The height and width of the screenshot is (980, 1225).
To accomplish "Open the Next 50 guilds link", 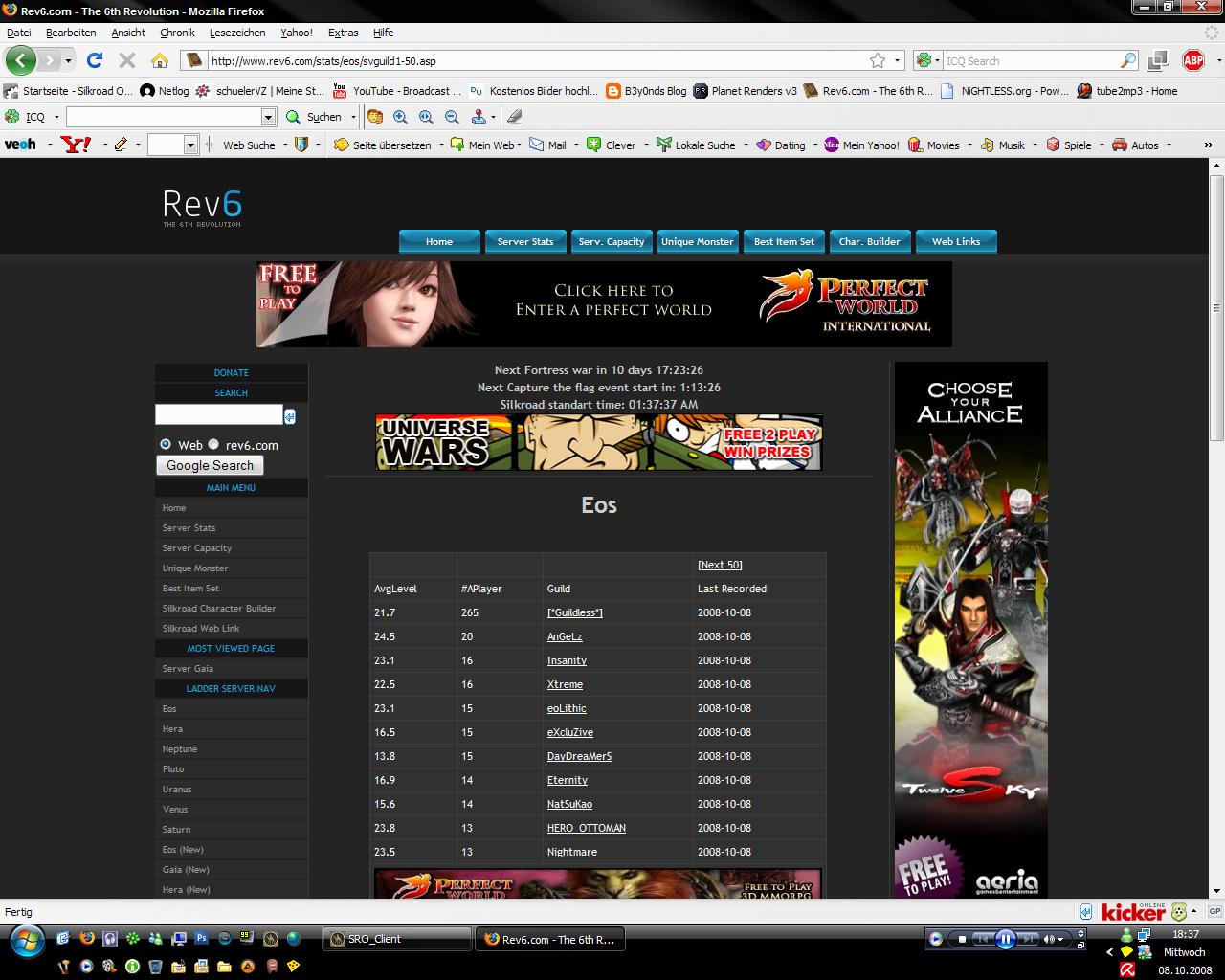I will (x=720, y=565).
